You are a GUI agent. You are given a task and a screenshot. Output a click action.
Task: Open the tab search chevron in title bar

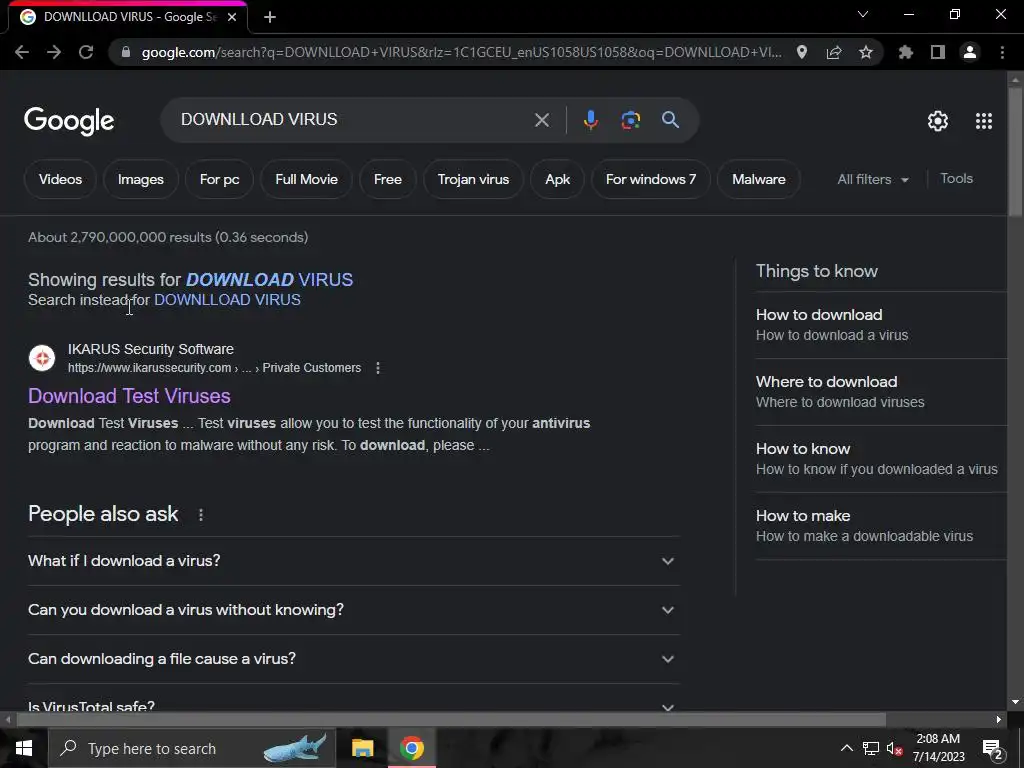pos(863,14)
